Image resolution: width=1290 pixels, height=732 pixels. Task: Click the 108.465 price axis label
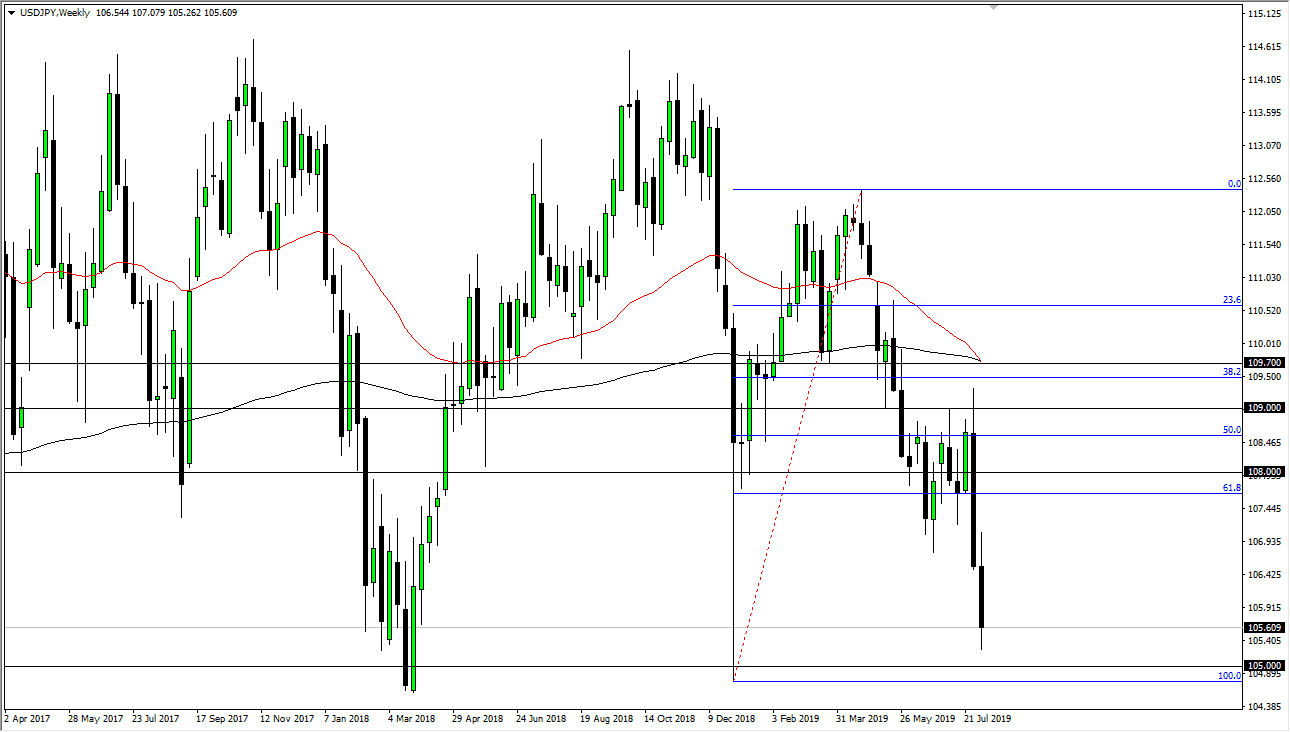pyautogui.click(x=1265, y=443)
